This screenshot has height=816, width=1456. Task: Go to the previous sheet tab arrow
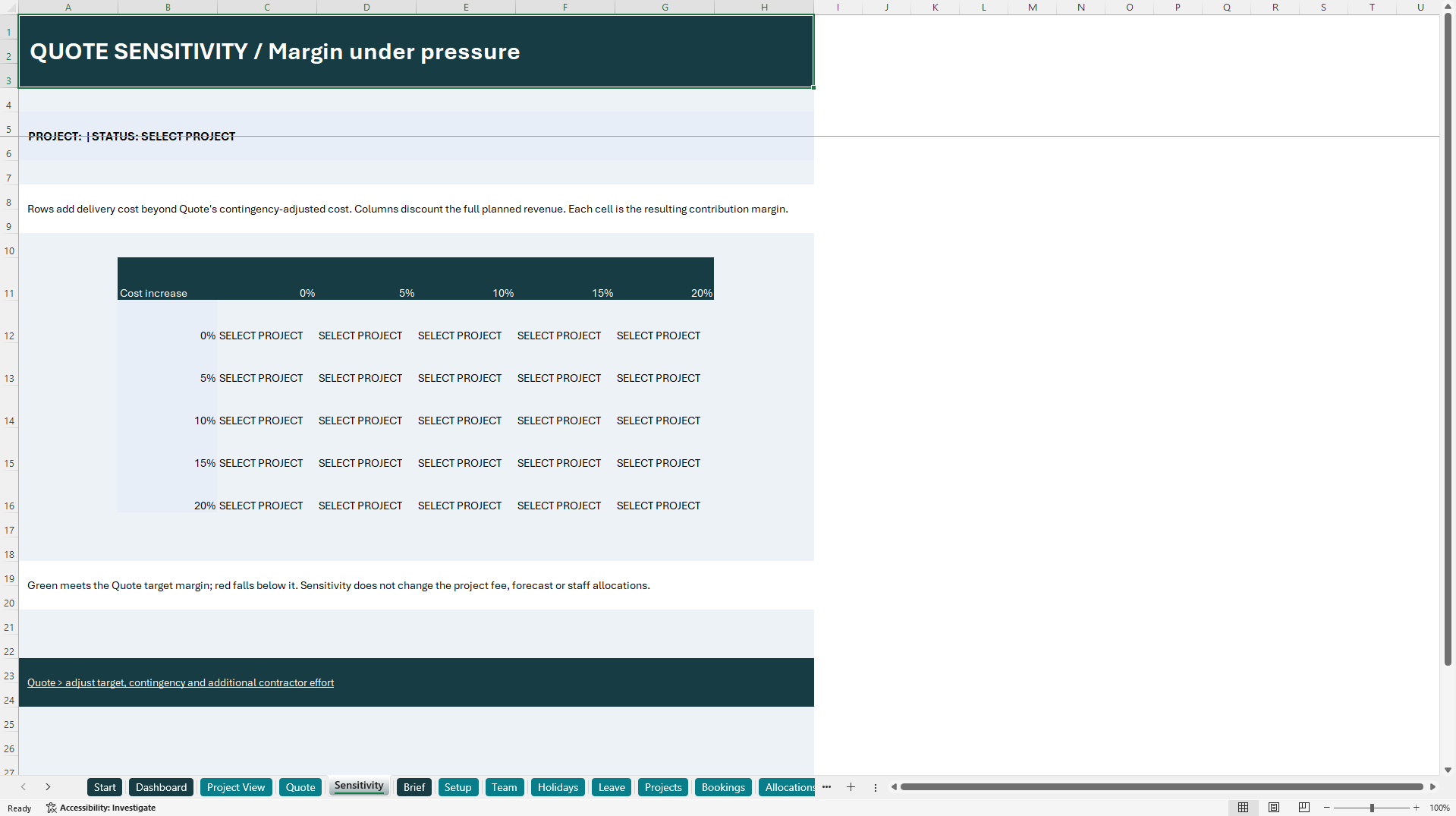(24, 787)
